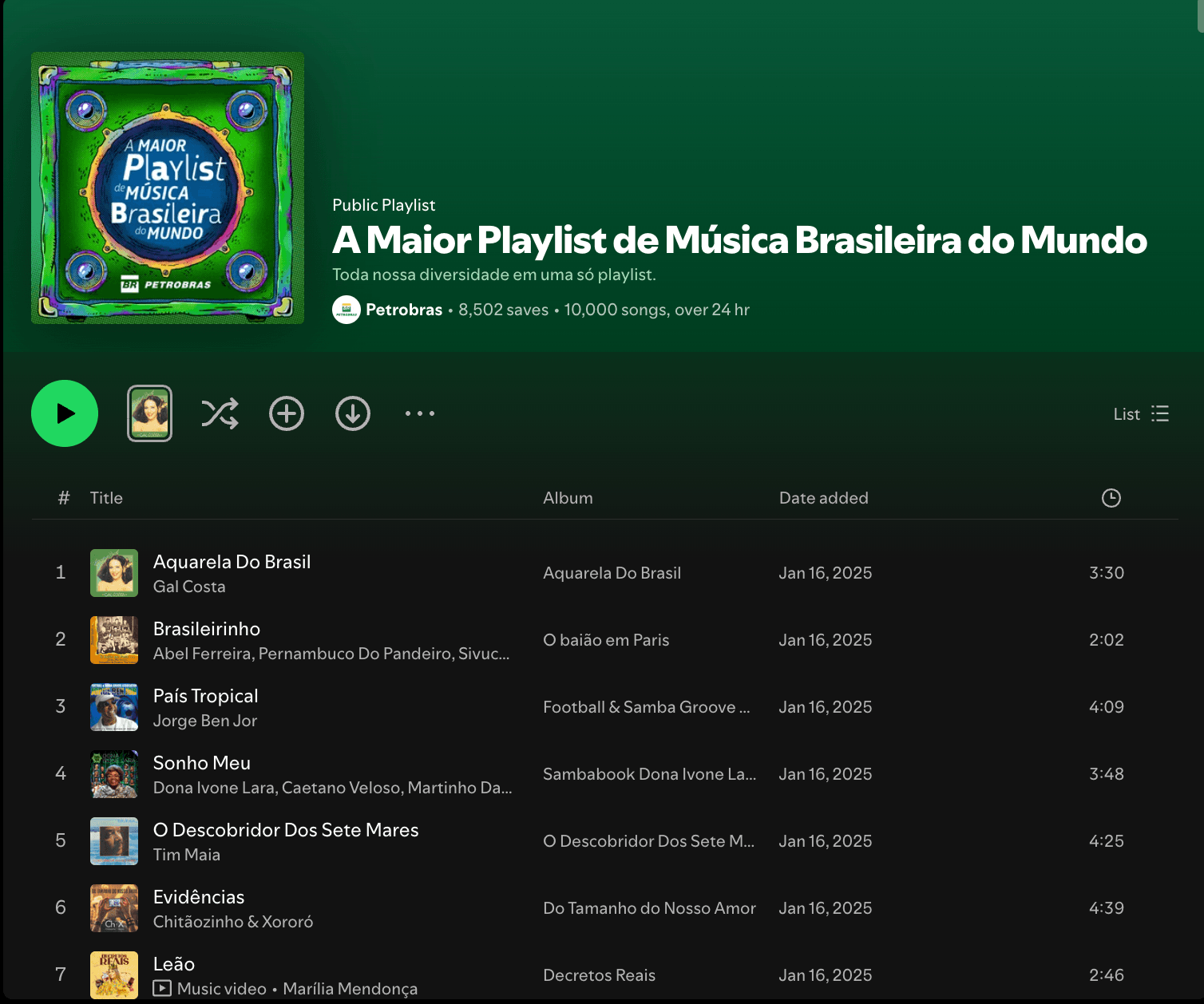The image size is (1204, 1004).
Task: Open the album link O Descobridor Dos Sete M...
Action: point(648,841)
